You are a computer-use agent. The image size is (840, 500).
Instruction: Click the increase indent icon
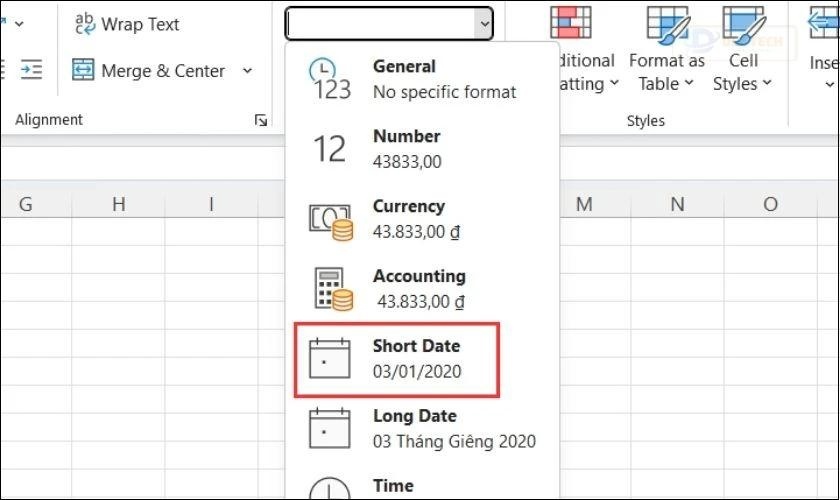pos(31,70)
